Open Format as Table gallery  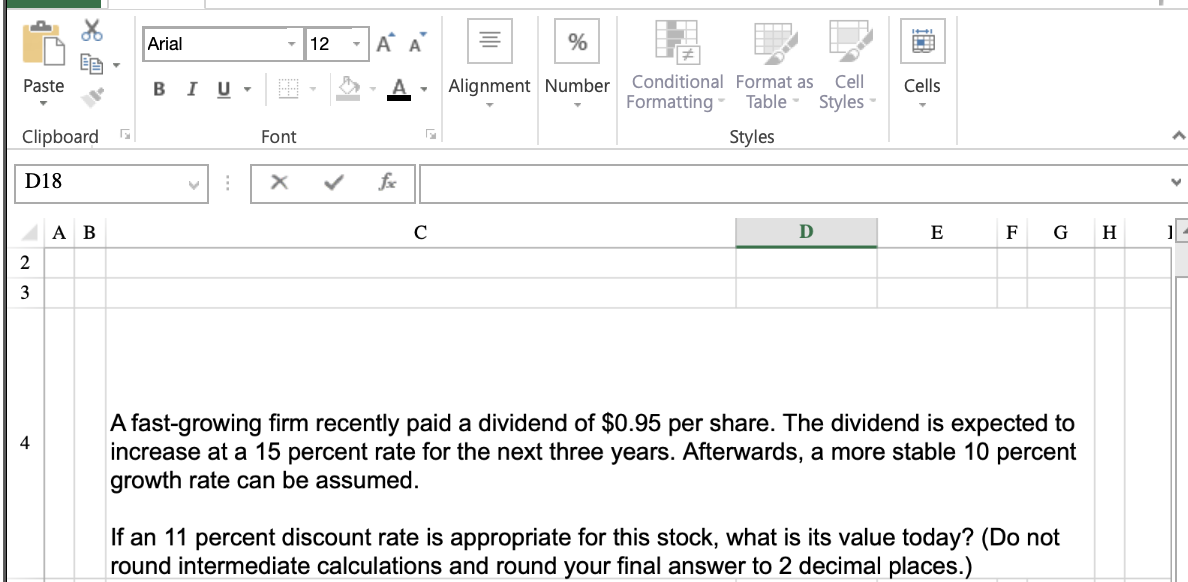(774, 66)
